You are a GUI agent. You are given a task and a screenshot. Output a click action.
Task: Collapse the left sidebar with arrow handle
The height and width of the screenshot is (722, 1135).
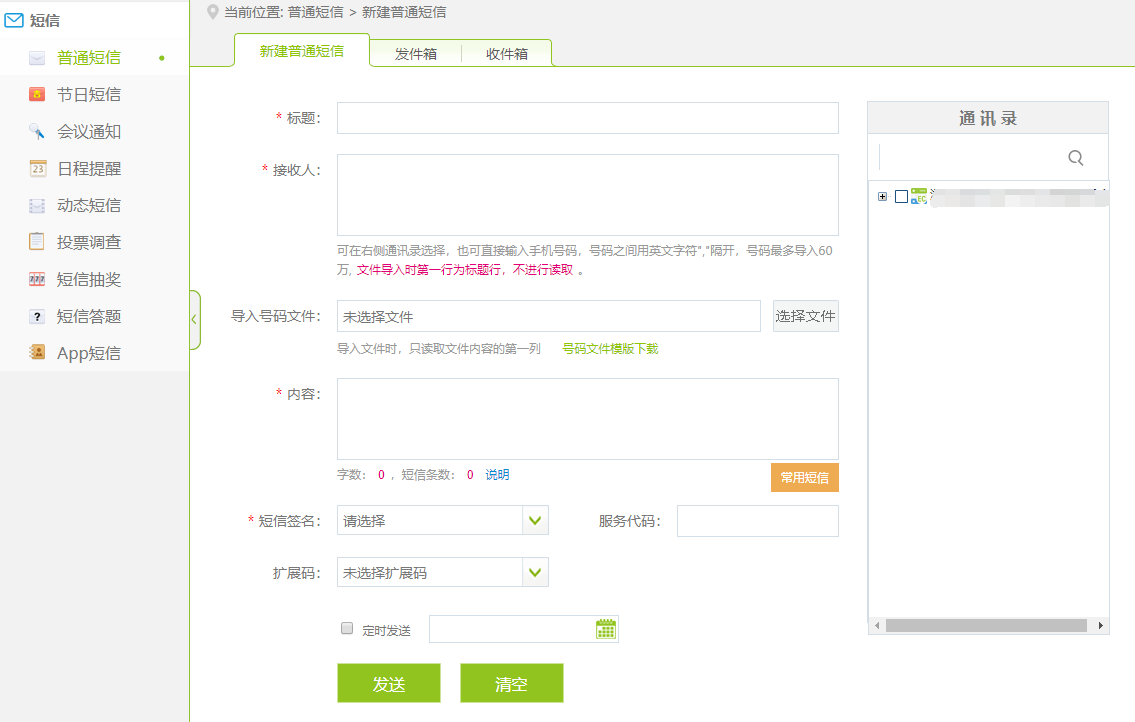click(x=194, y=319)
